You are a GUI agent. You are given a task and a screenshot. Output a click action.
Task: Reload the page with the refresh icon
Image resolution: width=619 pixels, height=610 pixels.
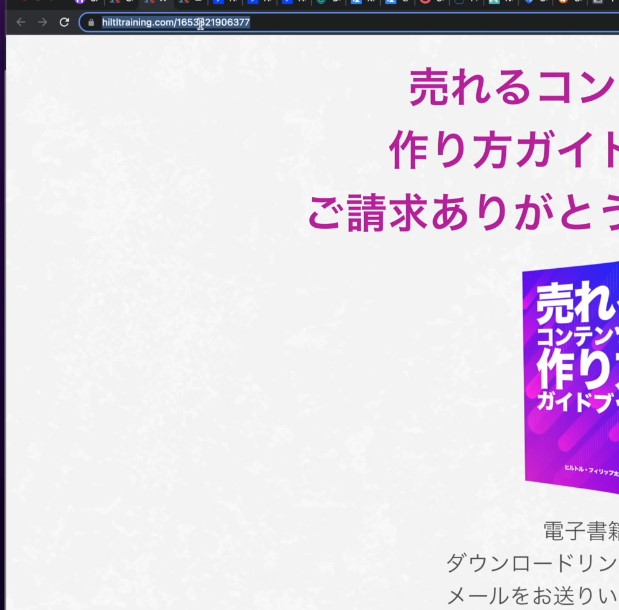64,23
